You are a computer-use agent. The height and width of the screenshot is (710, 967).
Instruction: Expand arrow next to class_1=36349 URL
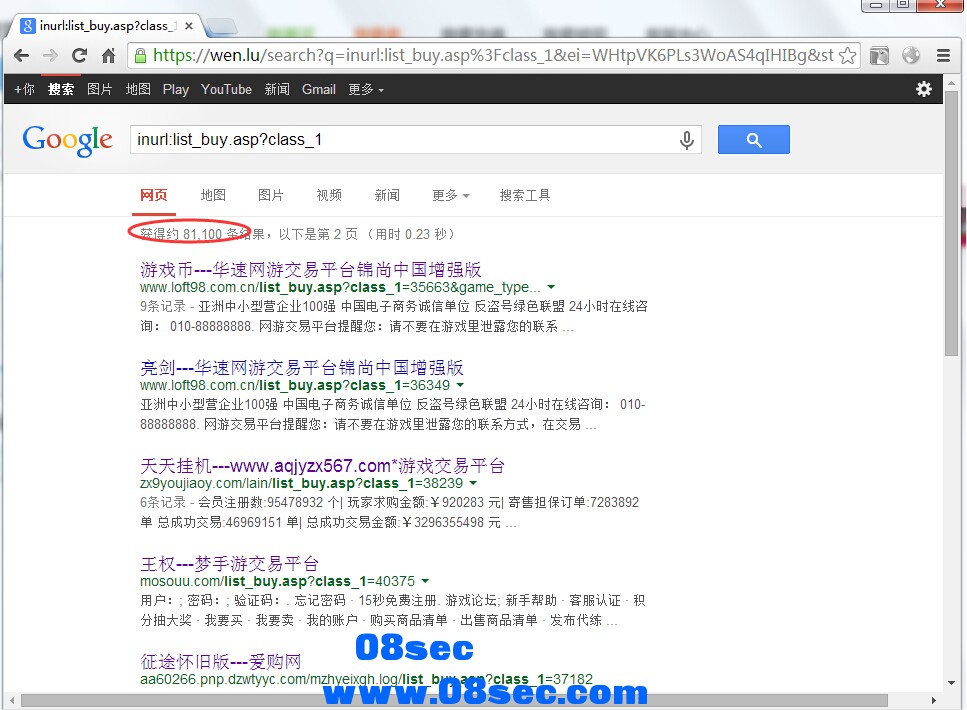click(460, 386)
